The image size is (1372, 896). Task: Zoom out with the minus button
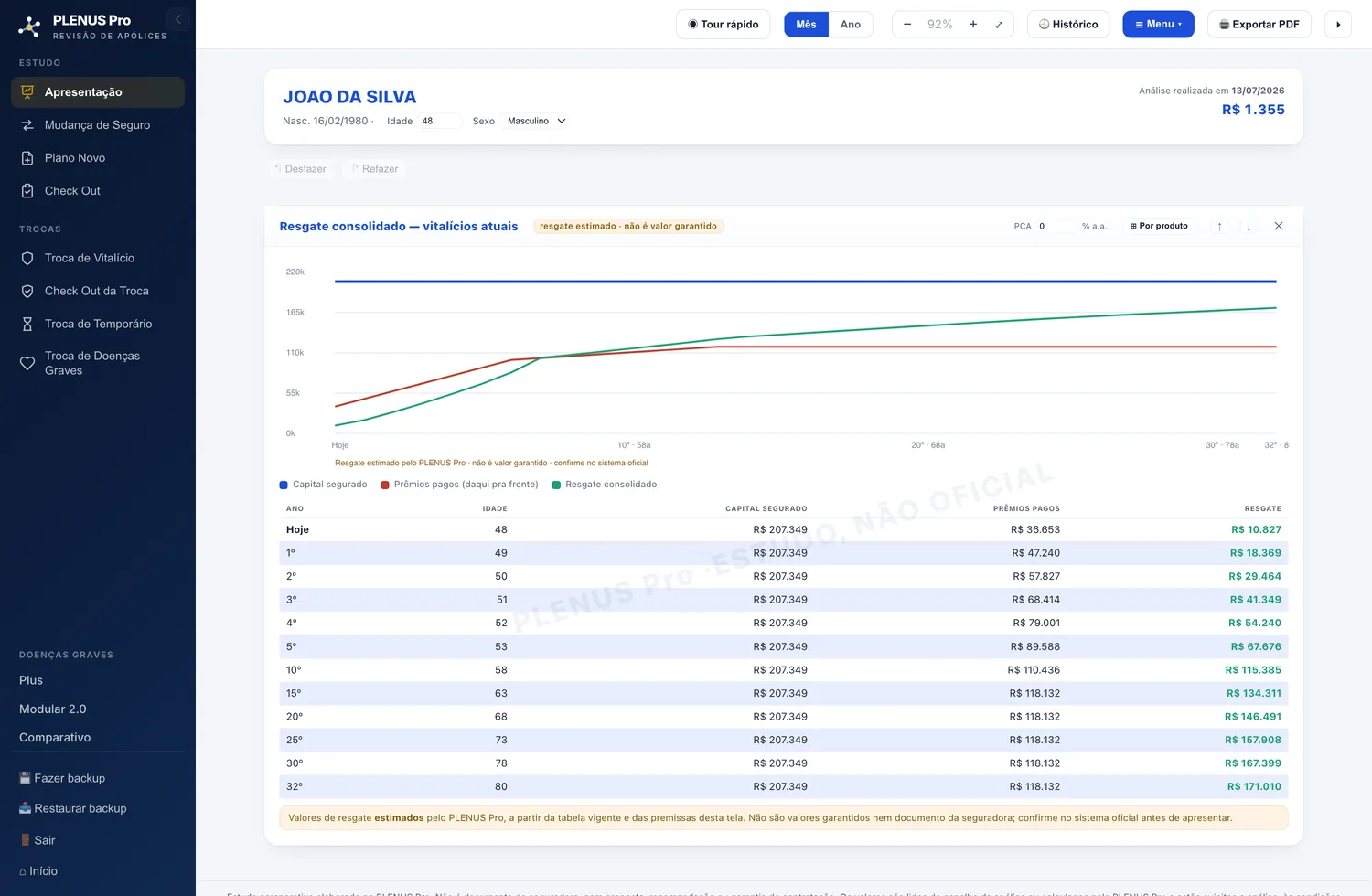(907, 25)
